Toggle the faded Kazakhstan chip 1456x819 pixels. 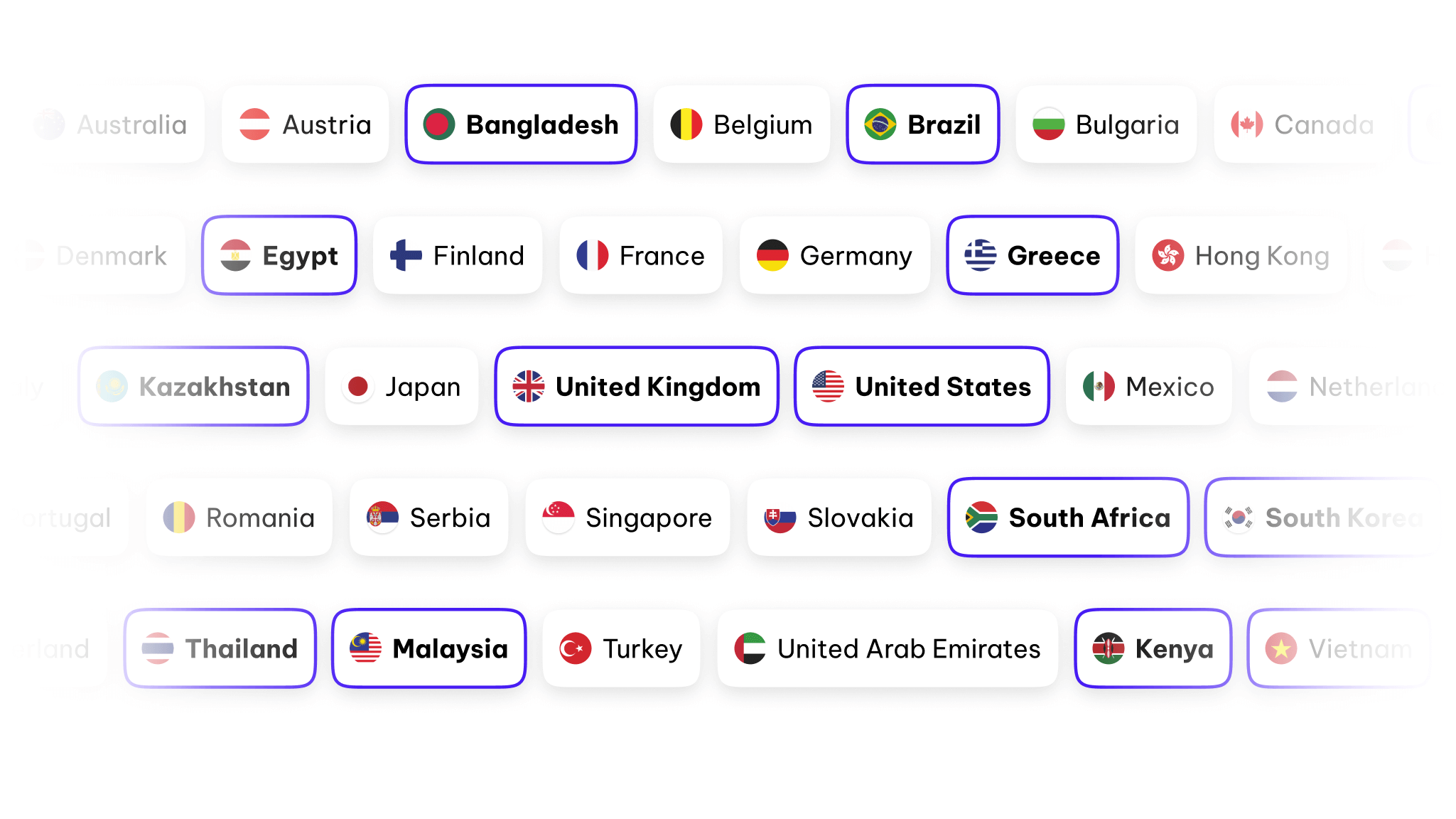[194, 387]
